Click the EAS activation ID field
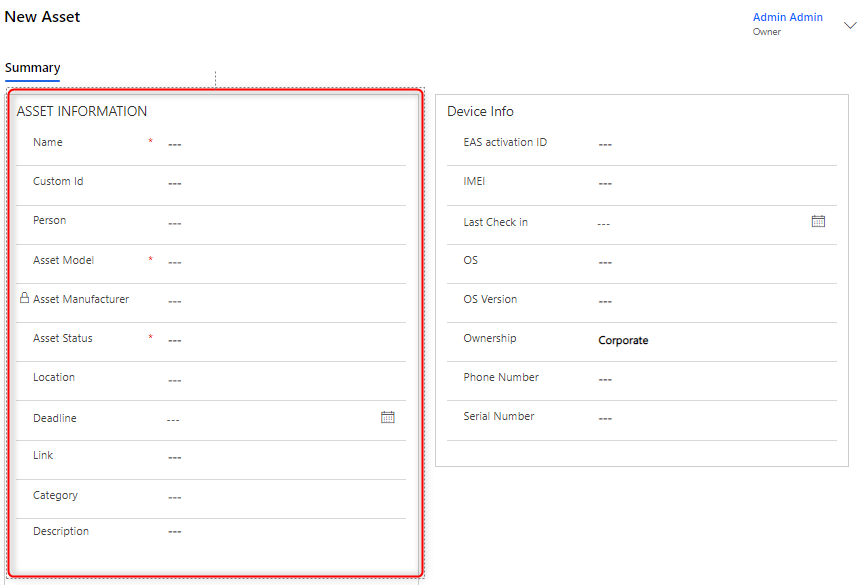This screenshot has height=585, width=861. click(710, 144)
